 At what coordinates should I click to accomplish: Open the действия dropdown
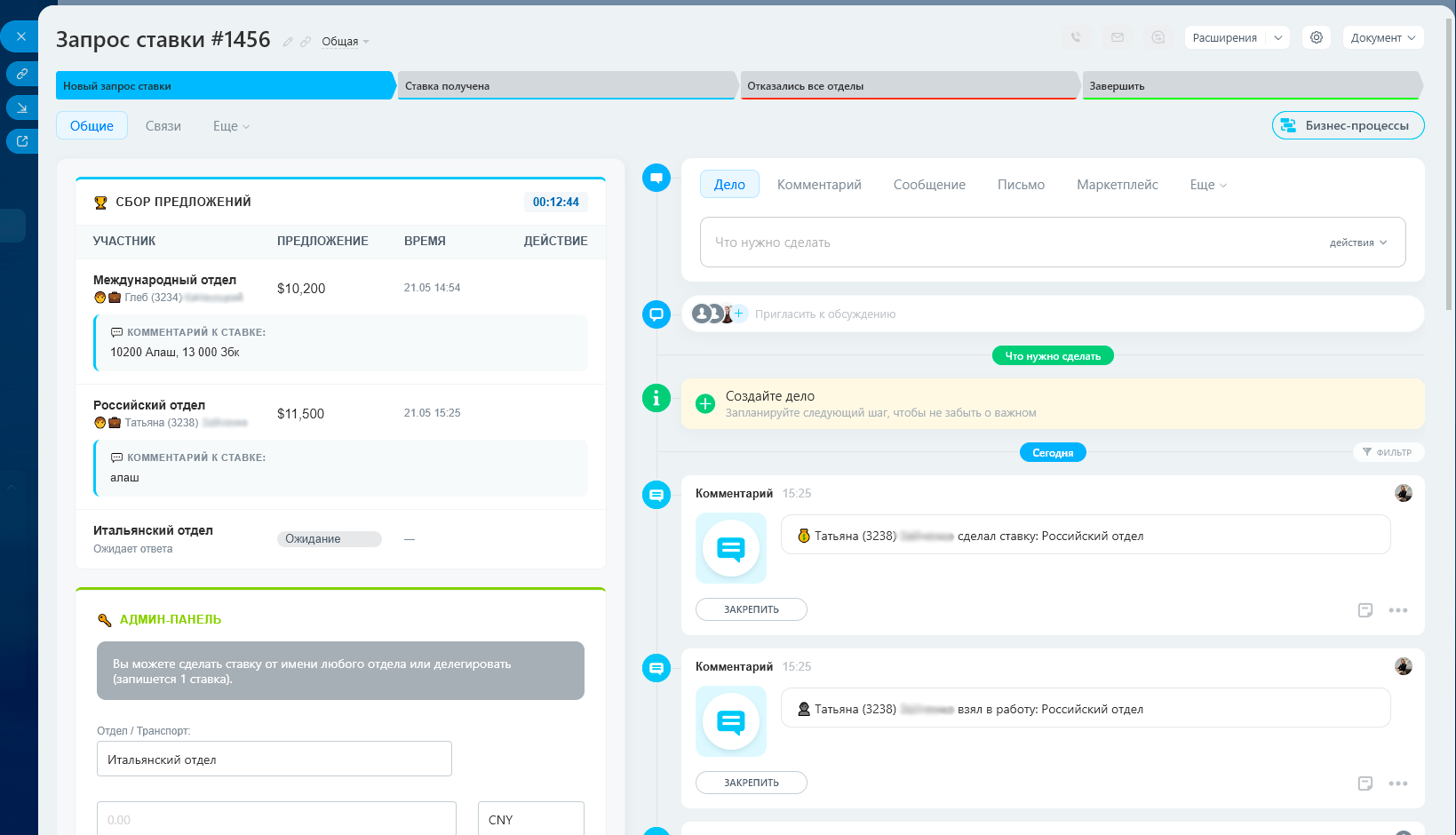click(1357, 243)
